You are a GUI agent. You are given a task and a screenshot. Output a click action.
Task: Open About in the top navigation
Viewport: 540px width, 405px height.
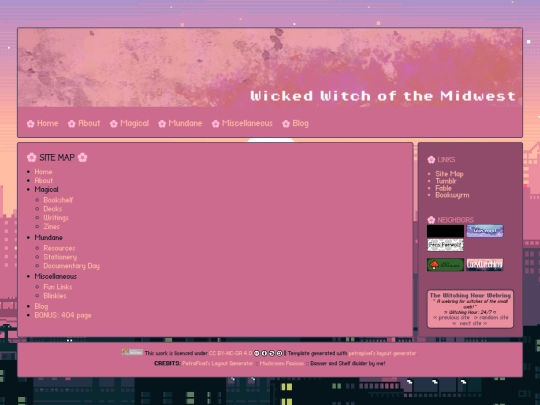tap(89, 123)
